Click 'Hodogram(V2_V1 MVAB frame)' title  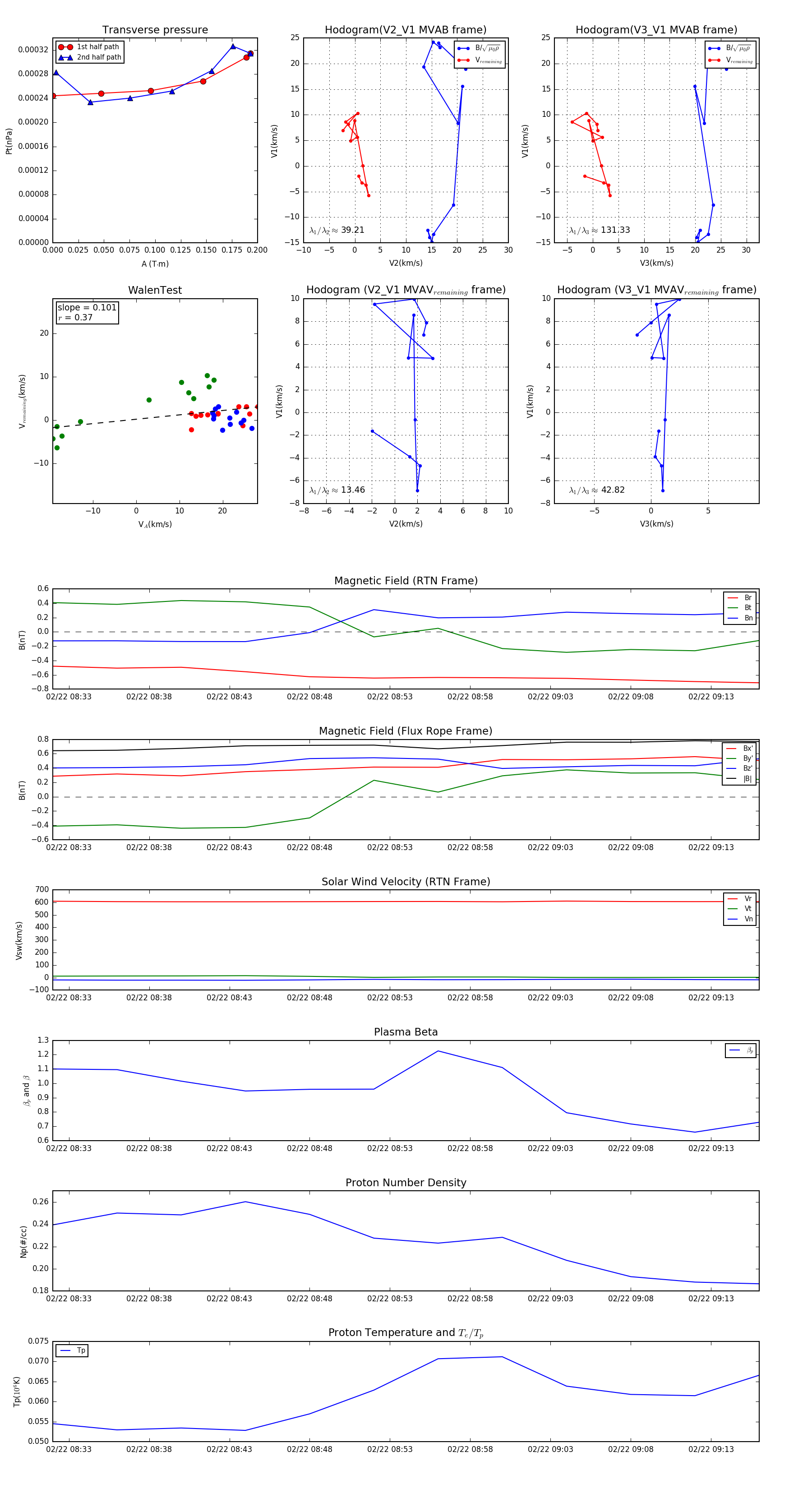tap(405, 30)
